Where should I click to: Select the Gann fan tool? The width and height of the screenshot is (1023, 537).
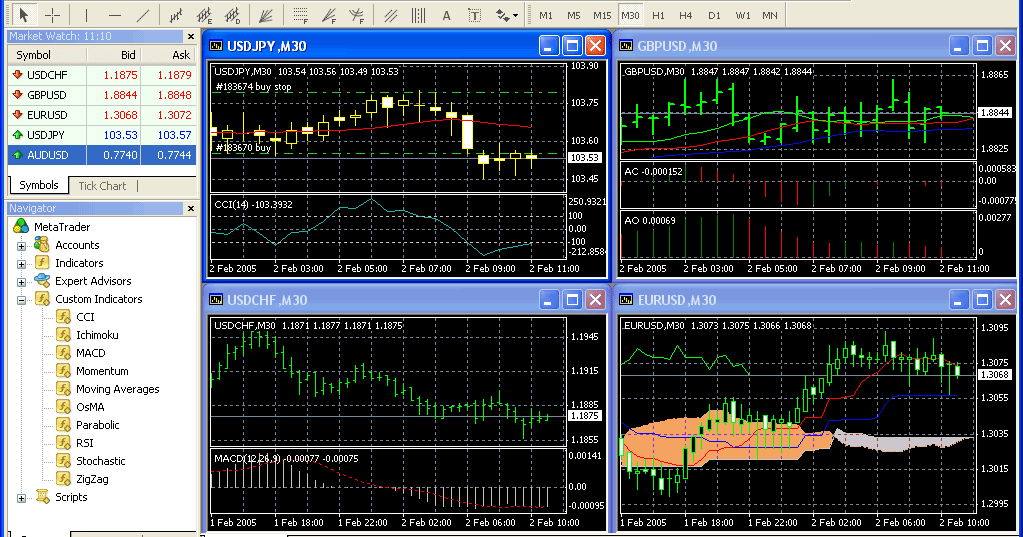coord(265,15)
